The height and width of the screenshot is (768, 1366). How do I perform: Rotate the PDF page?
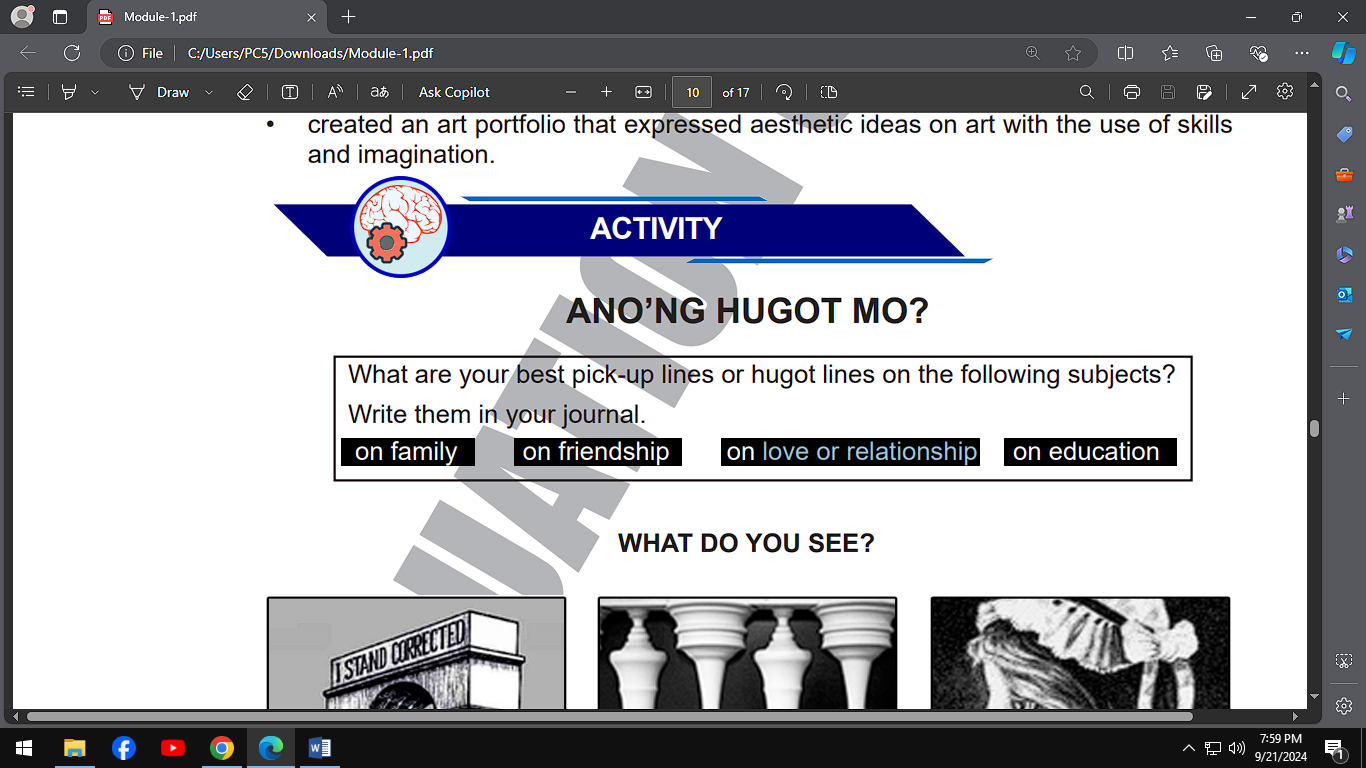pos(785,92)
